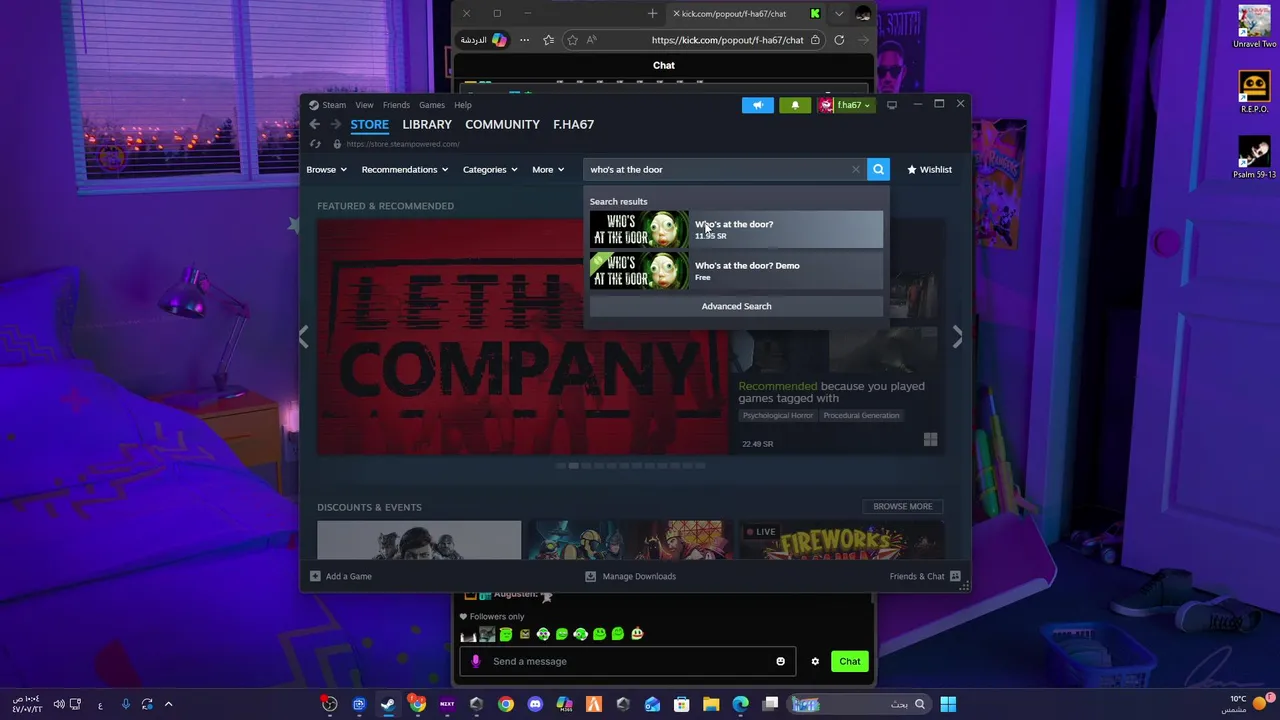The width and height of the screenshot is (1280, 720).
Task: Click Procedural Generation tag
Action: (x=861, y=415)
